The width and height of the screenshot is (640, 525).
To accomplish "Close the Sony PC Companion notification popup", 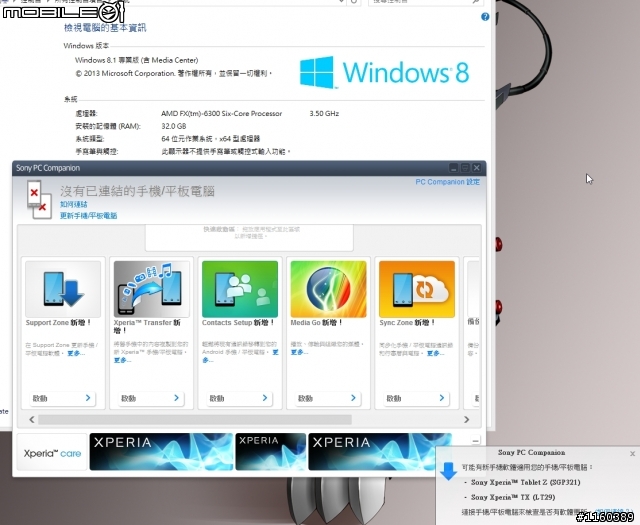I will (632, 454).
